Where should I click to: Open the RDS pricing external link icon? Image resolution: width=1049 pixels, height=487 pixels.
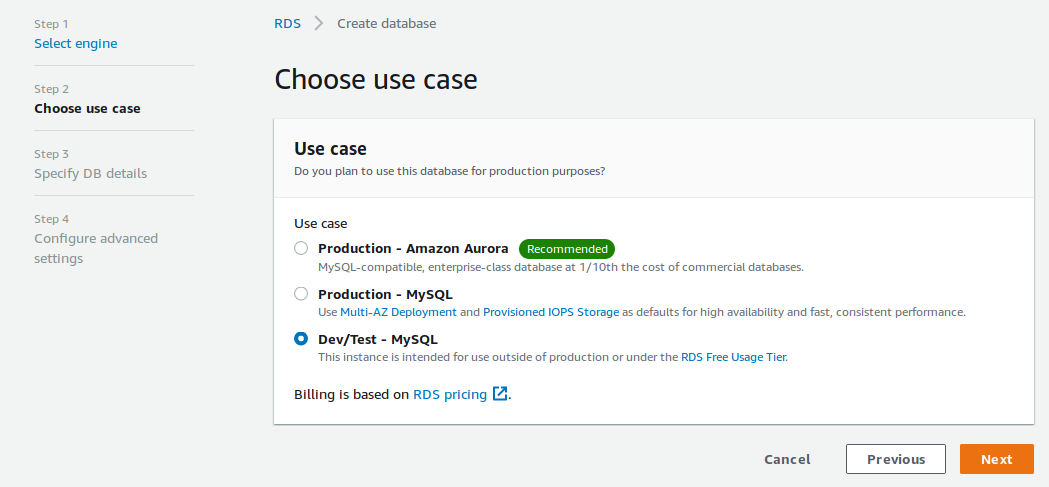500,394
